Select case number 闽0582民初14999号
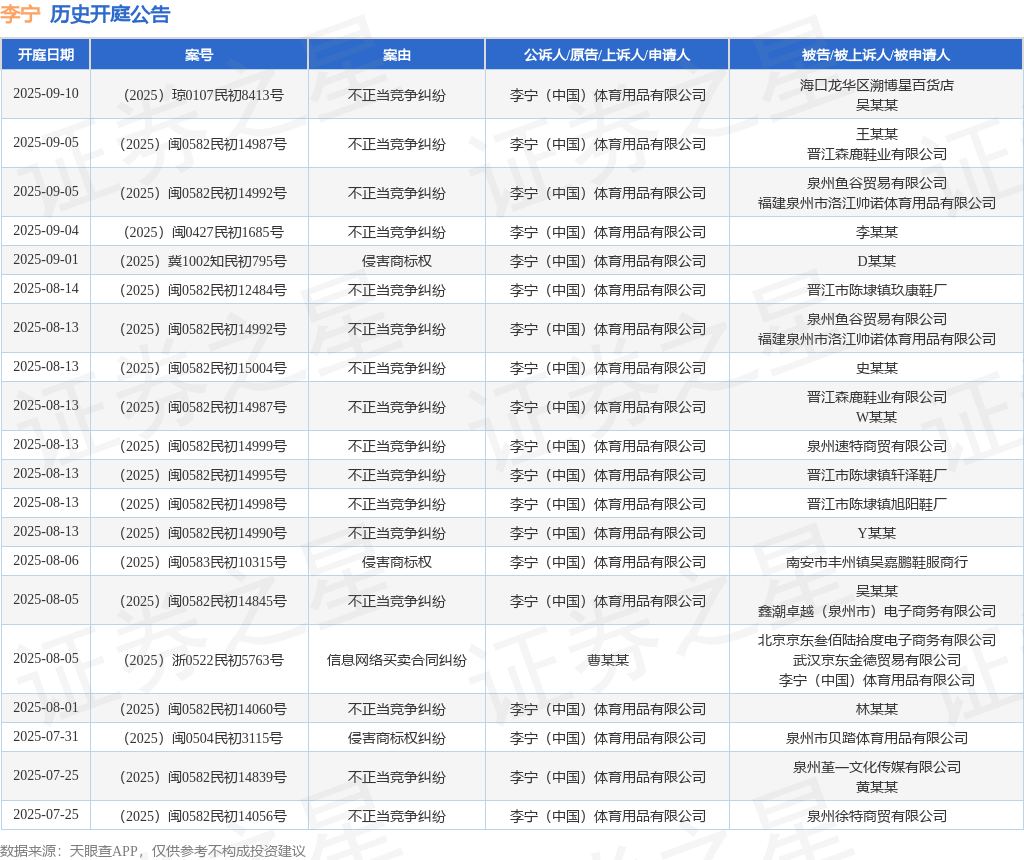Viewport: 1024px width, 860px height. tap(203, 446)
